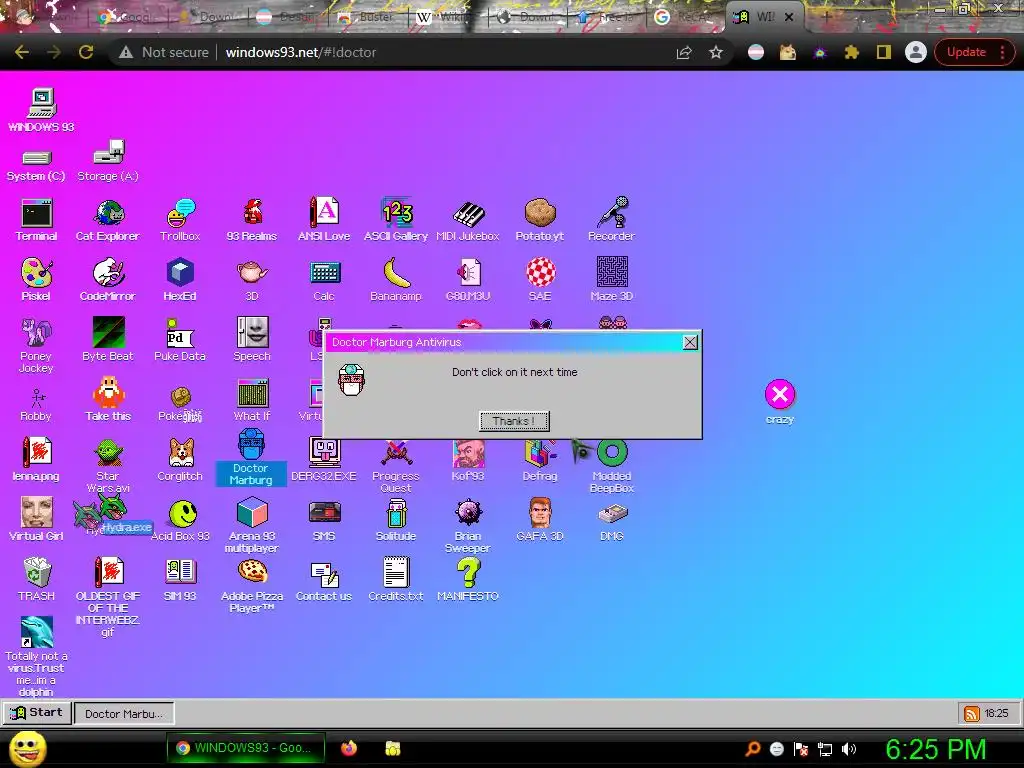The image size is (1024, 768).
Task: Click the RSS feed tray icon
Action: coord(971,713)
